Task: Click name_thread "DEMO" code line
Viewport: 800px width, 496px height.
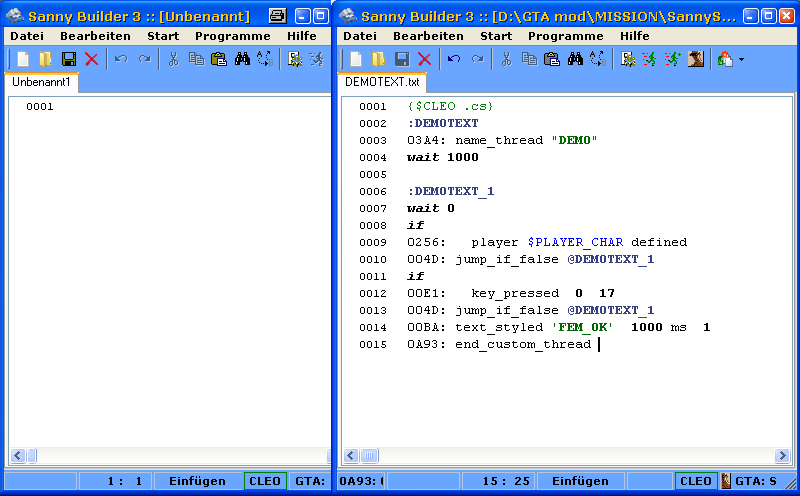Action: coord(502,140)
